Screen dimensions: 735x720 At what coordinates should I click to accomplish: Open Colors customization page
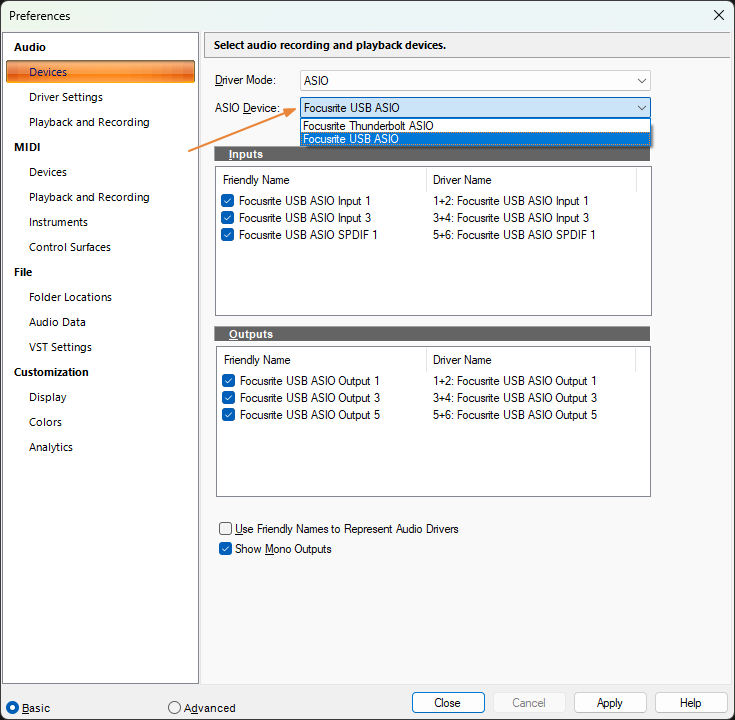tap(45, 422)
